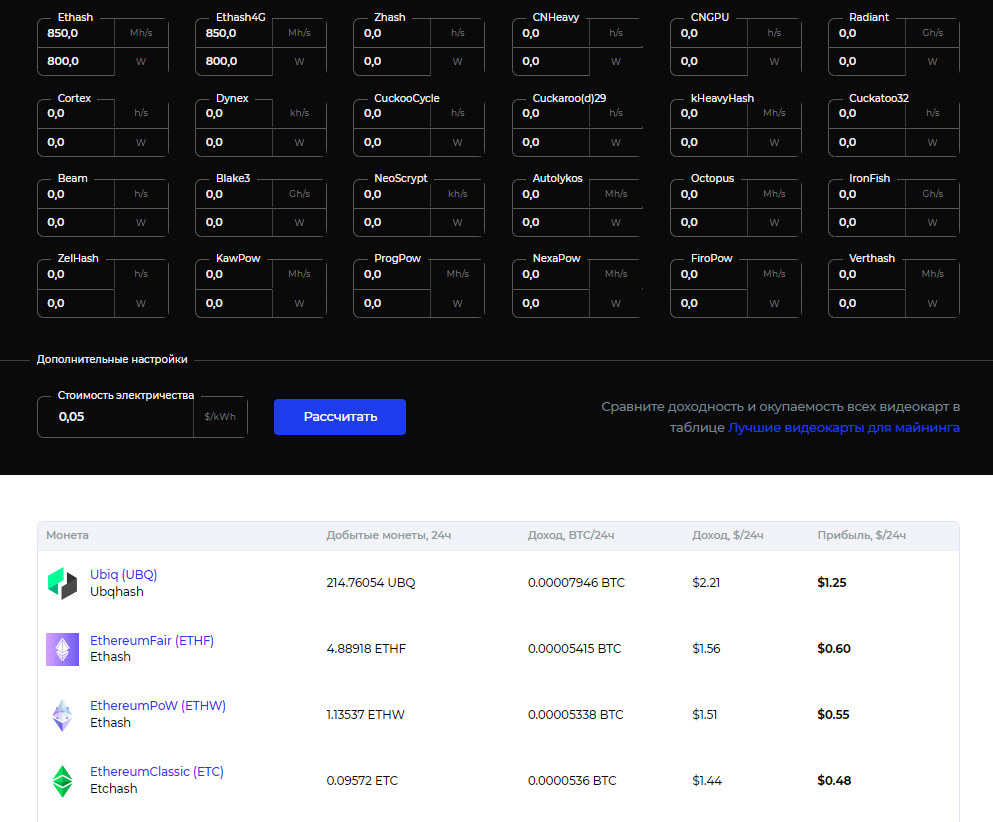Open the EthereumClassic (ETC) coin link

click(156, 772)
